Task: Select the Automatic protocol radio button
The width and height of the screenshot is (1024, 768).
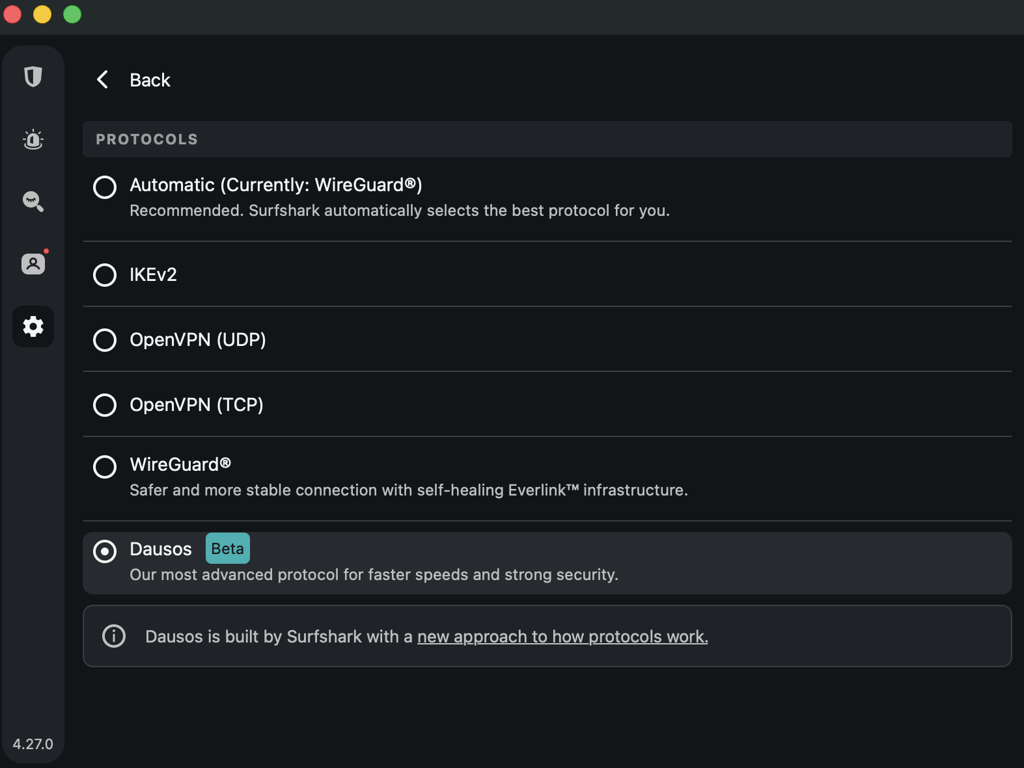Action: [x=104, y=187]
